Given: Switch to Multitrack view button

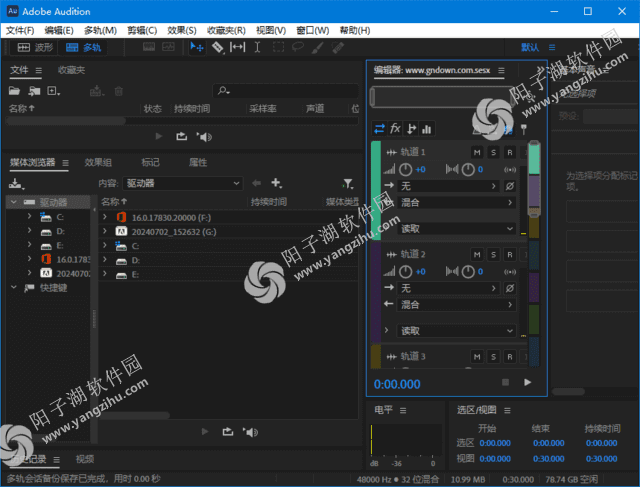Looking at the screenshot, I should tap(83, 48).
